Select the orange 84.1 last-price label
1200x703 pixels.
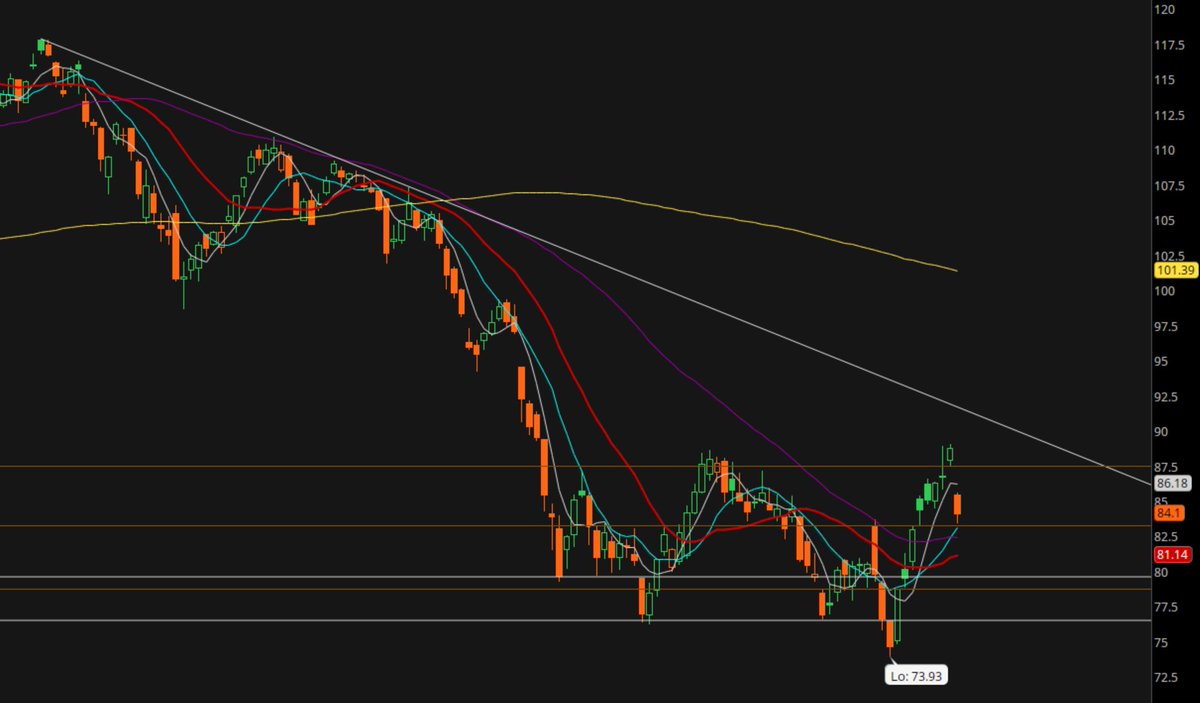(x=1168, y=513)
